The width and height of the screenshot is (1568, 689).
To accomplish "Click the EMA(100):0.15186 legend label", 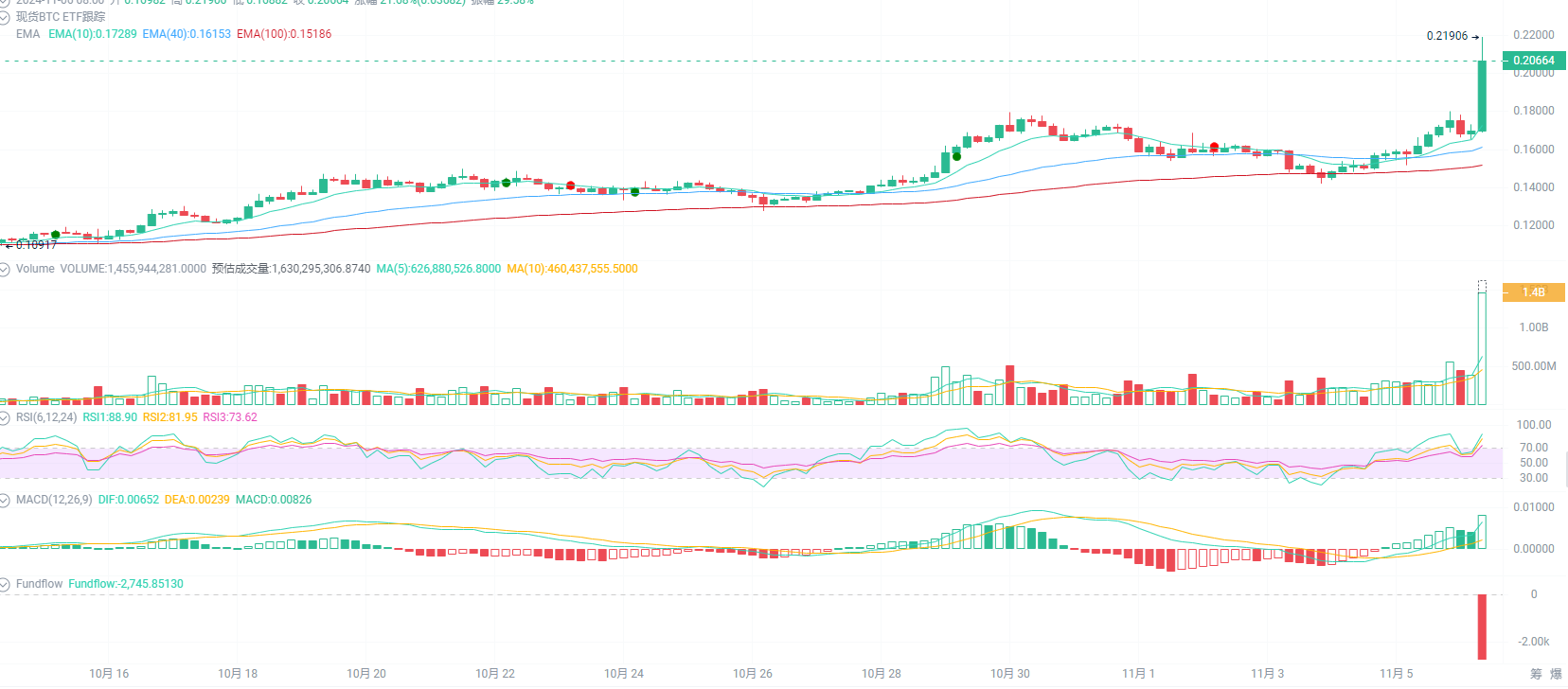I will (x=284, y=34).
